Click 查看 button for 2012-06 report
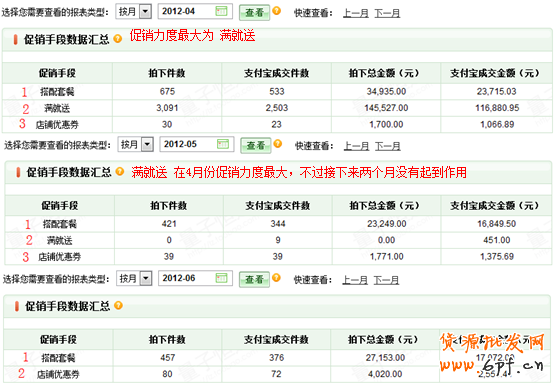This screenshot has height=387, width=554. (x=254, y=279)
